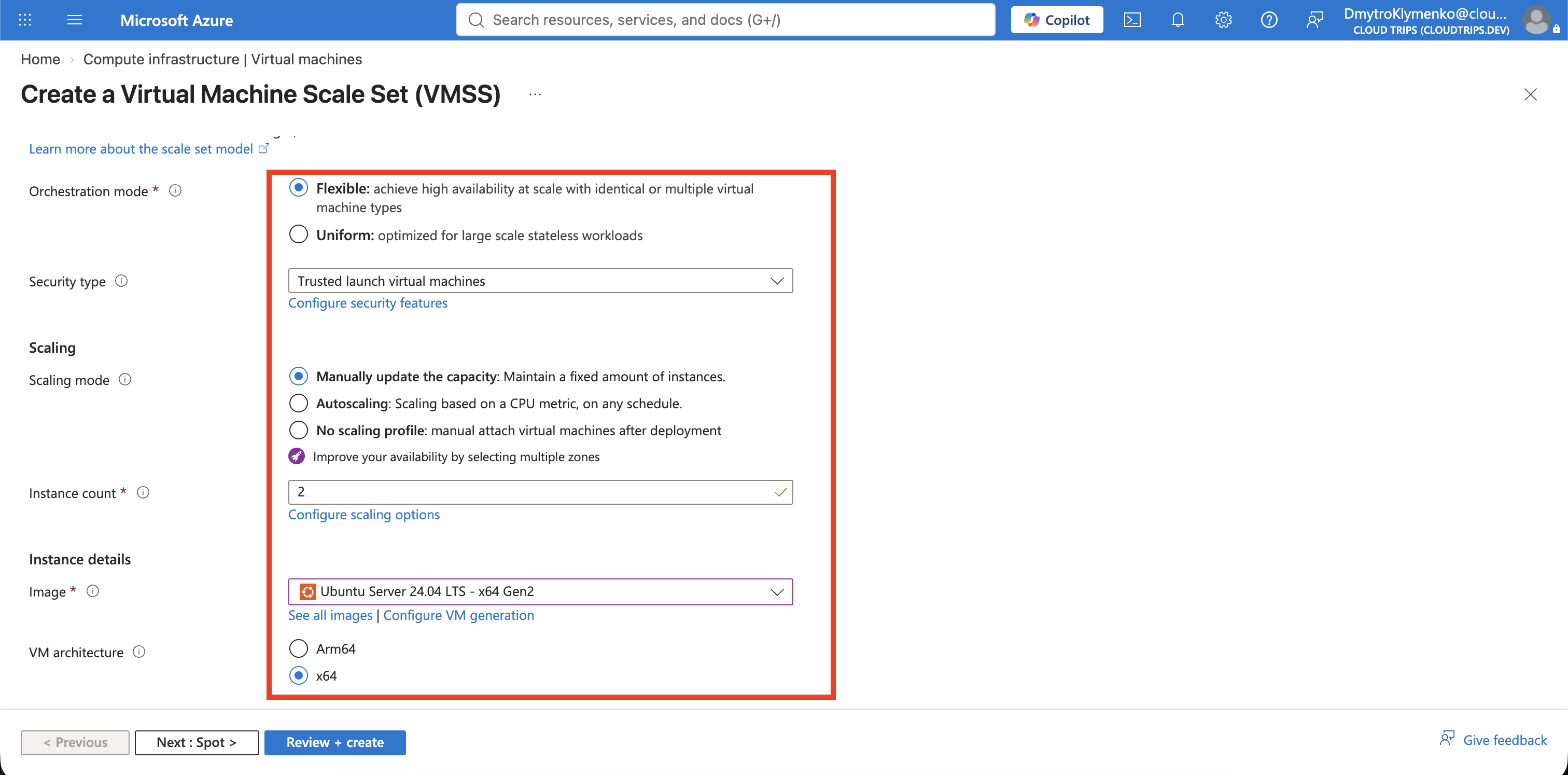Open Configure VM generation link

459,616
